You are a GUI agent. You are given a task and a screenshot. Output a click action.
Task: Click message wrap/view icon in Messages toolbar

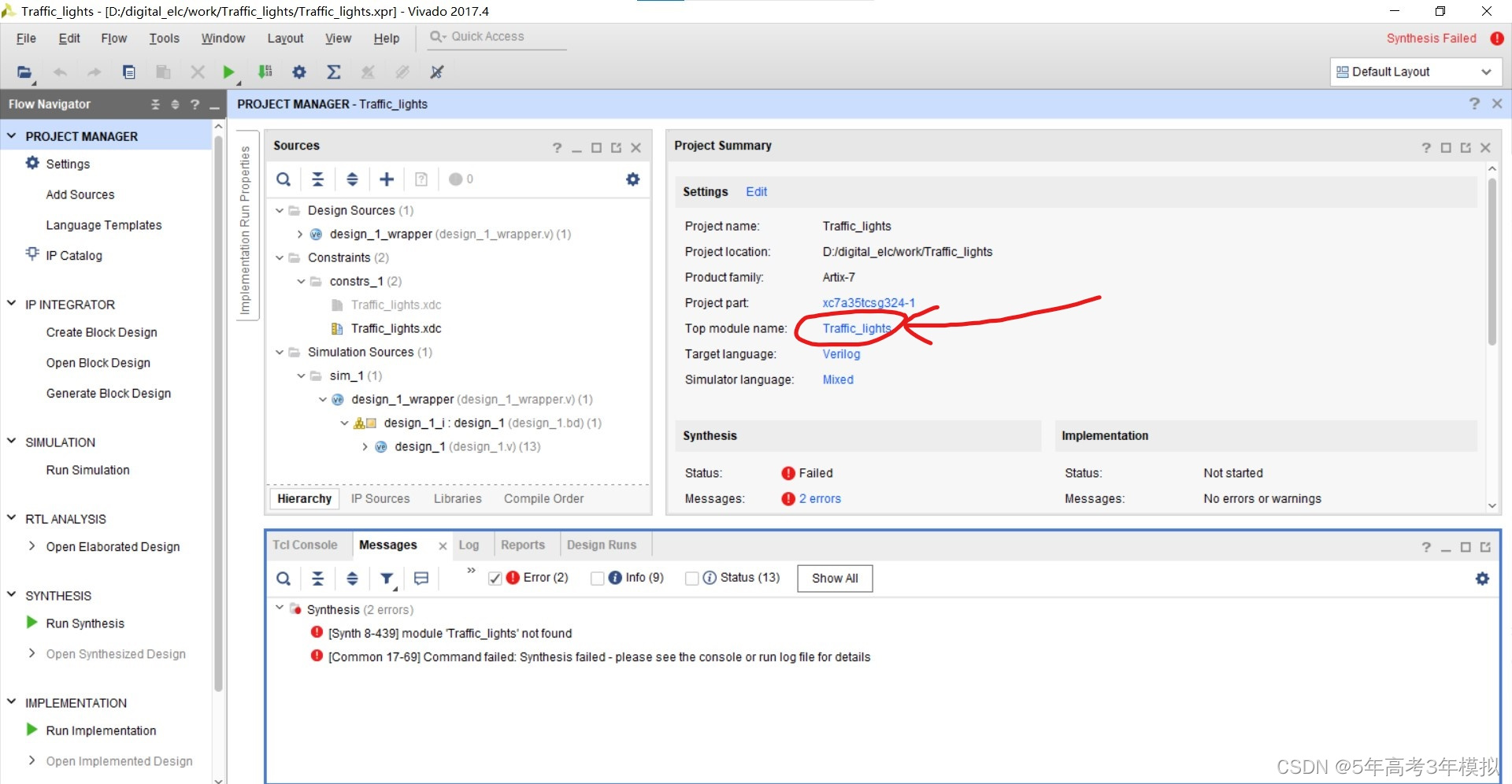pyautogui.click(x=421, y=579)
